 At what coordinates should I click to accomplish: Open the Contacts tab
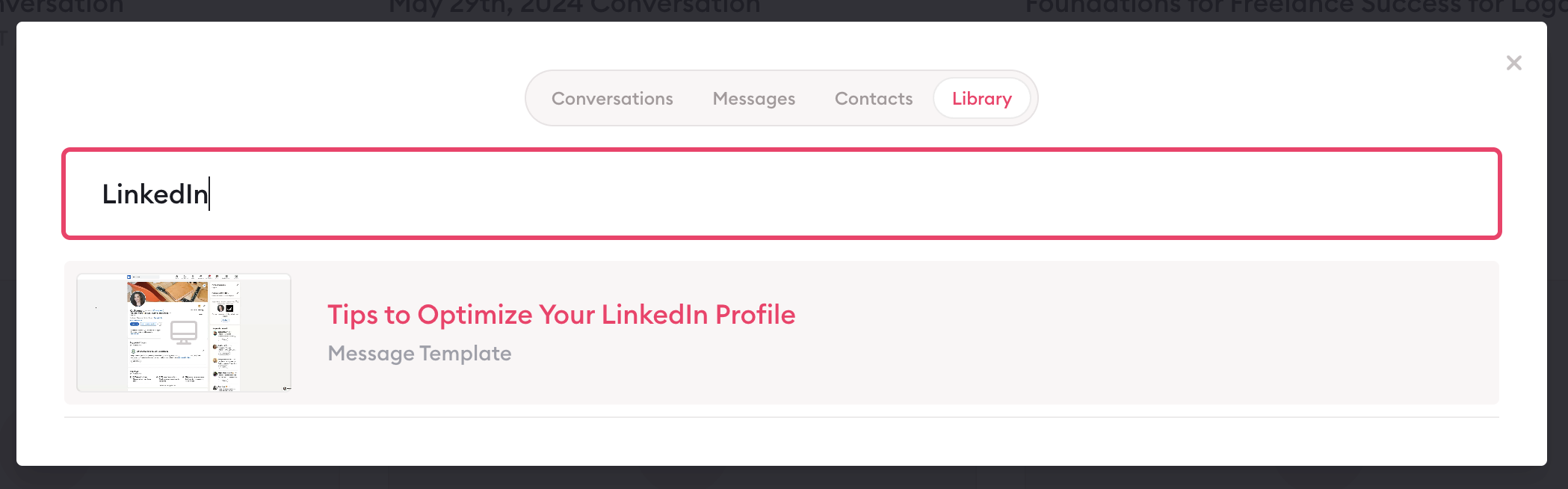[874, 99]
